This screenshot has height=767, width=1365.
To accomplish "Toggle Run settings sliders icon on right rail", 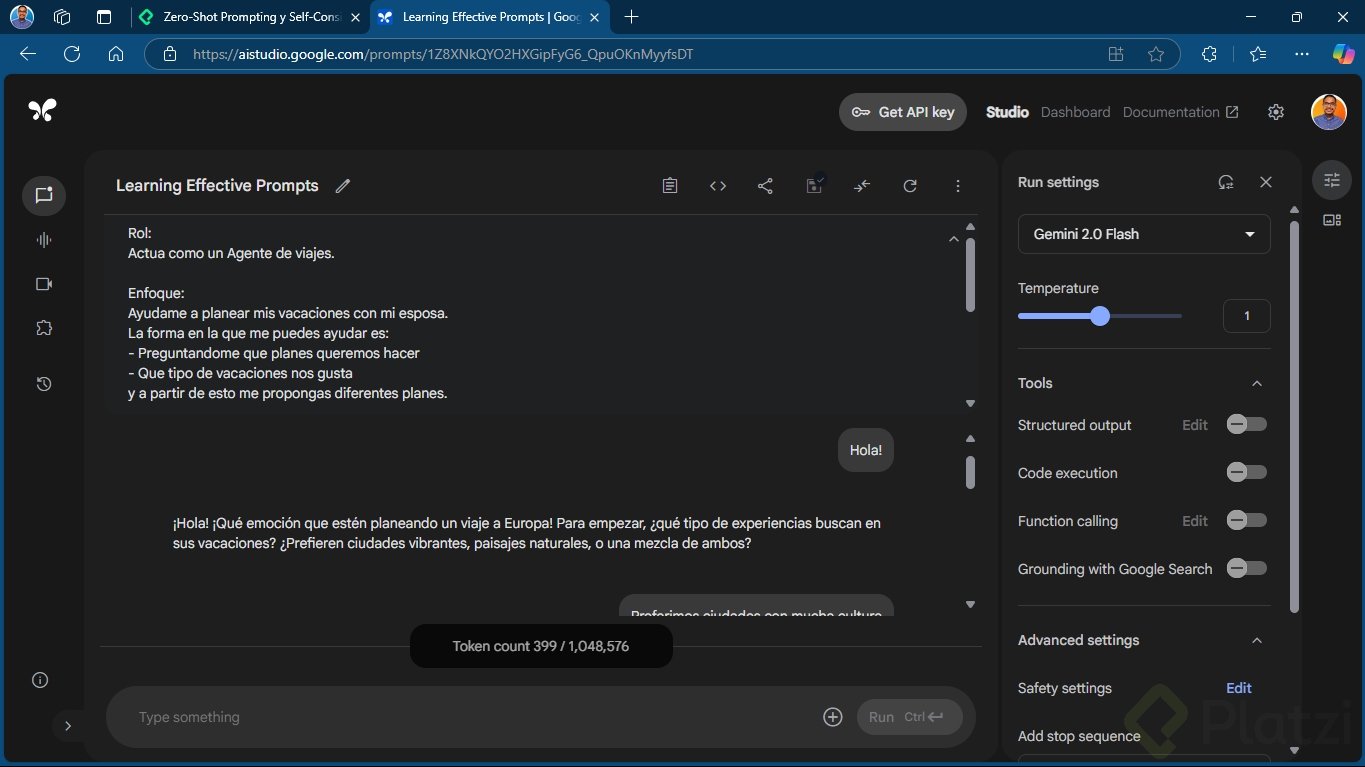I will (x=1332, y=180).
